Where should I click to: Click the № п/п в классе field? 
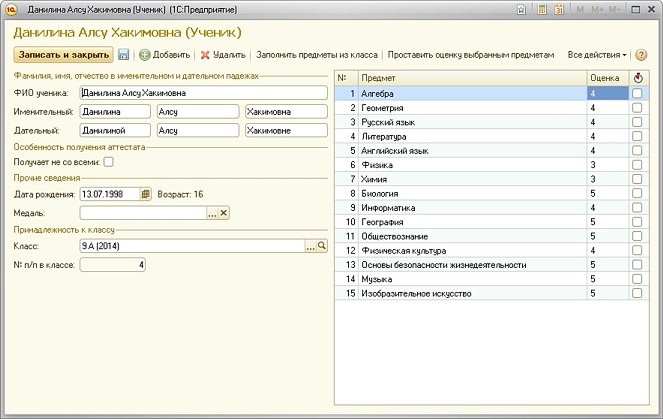point(112,265)
